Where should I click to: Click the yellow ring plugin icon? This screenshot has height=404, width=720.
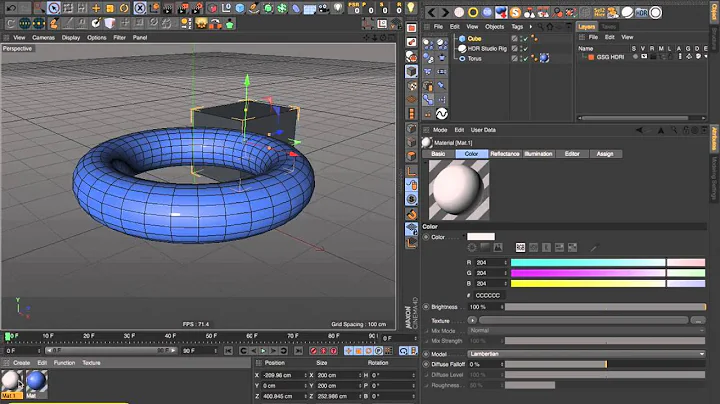(473, 12)
